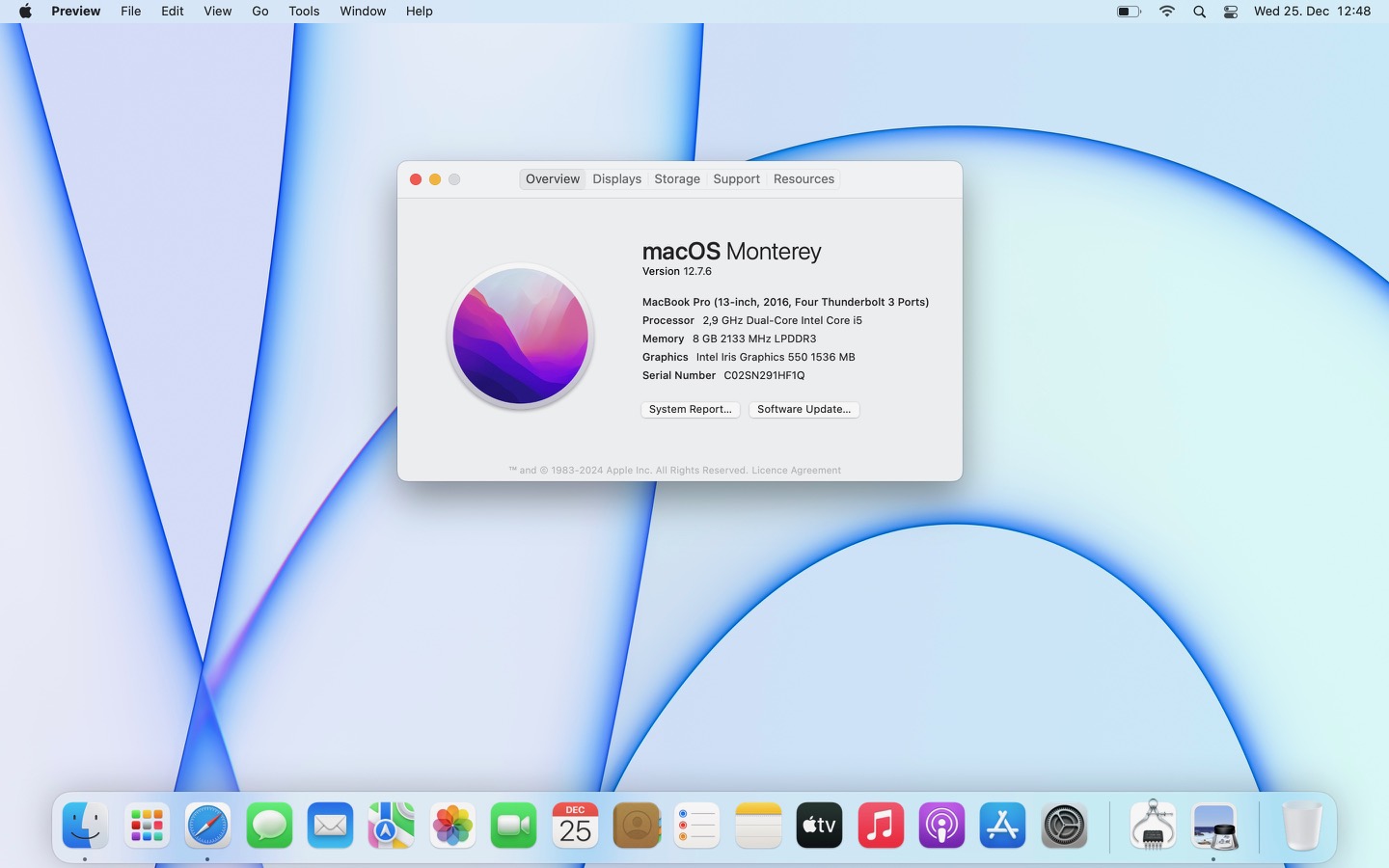Image resolution: width=1389 pixels, height=868 pixels.
Task: Open Finder from the Dock
Action: (x=85, y=826)
